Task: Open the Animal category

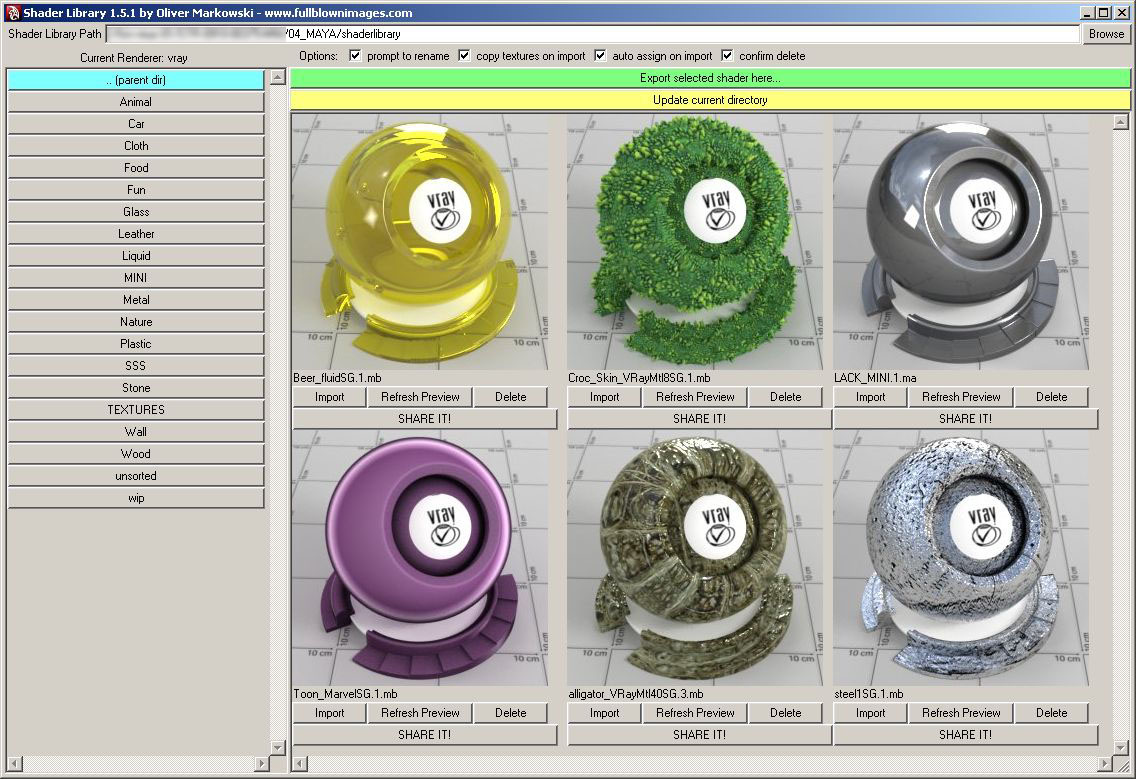Action: [135, 102]
